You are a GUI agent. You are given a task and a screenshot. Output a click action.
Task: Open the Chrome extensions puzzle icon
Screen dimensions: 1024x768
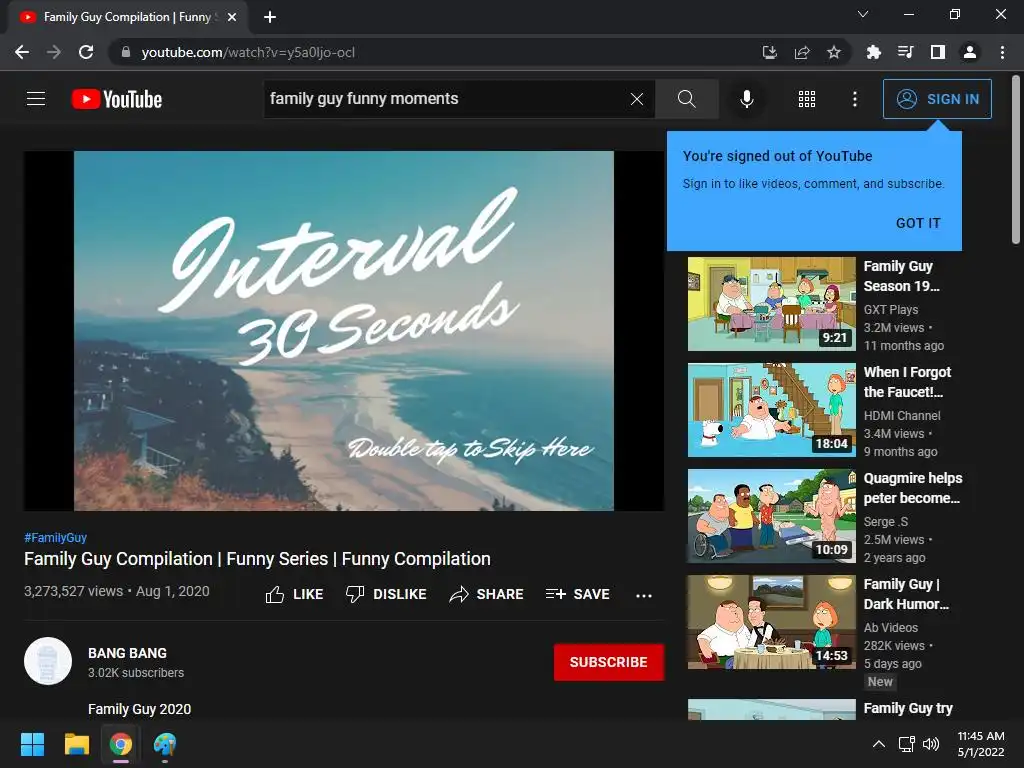[873, 52]
